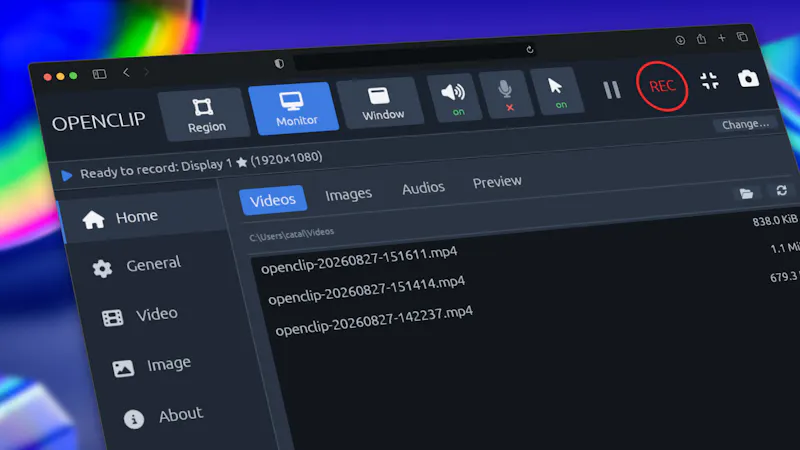Switch to the Audios tab
Screen dimensions: 800x450
pyautogui.click(x=423, y=188)
